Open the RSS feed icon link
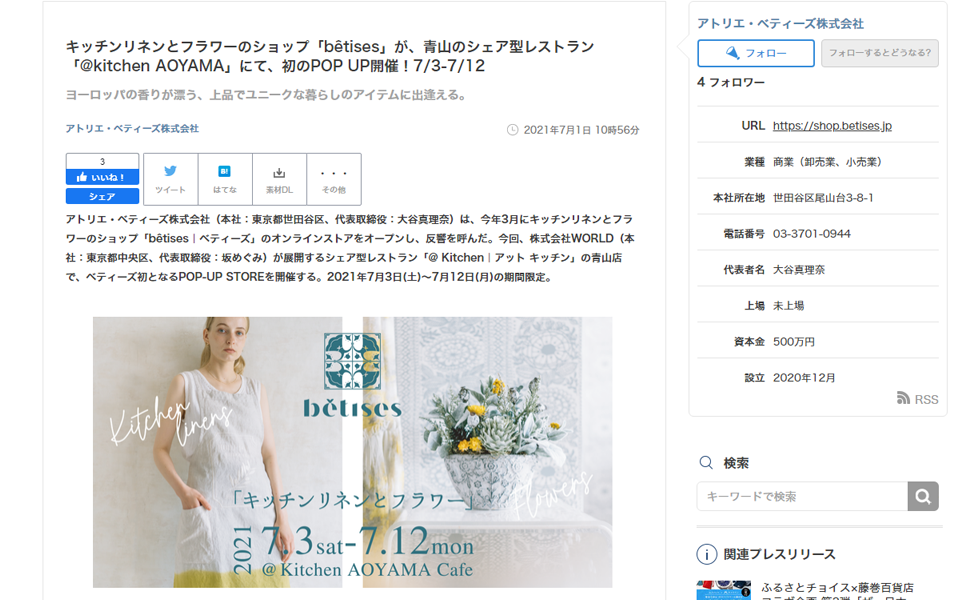This screenshot has height=600, width=980. coord(918,399)
